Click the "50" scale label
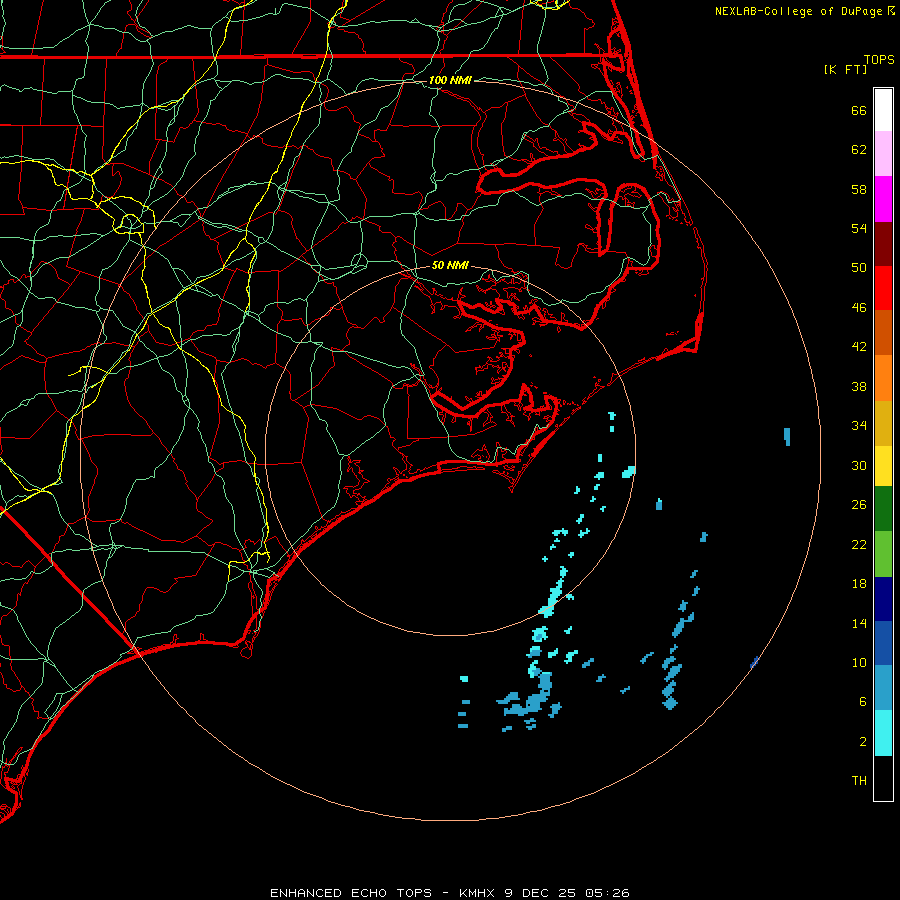Screen dimensions: 900x900 pyautogui.click(x=859, y=267)
